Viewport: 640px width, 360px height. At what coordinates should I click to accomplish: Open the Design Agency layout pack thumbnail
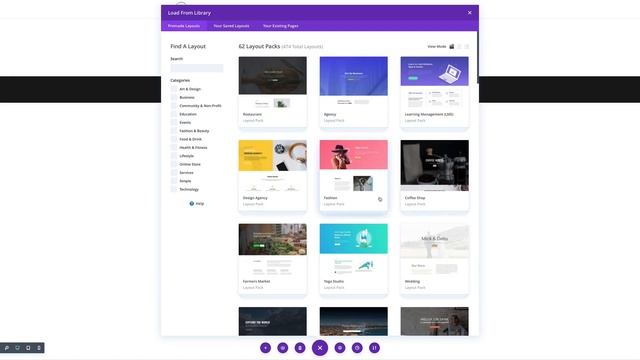click(273, 167)
